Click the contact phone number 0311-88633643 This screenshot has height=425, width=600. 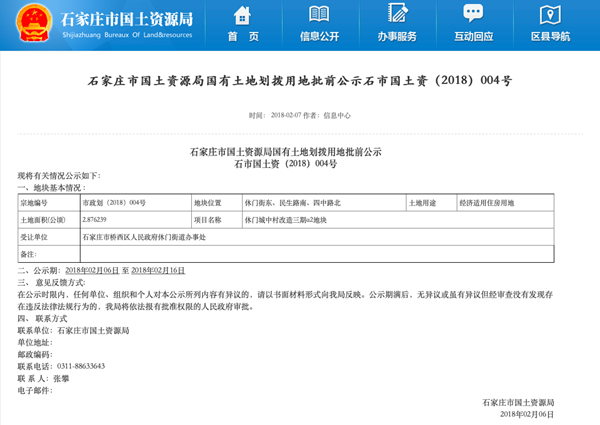pos(81,366)
